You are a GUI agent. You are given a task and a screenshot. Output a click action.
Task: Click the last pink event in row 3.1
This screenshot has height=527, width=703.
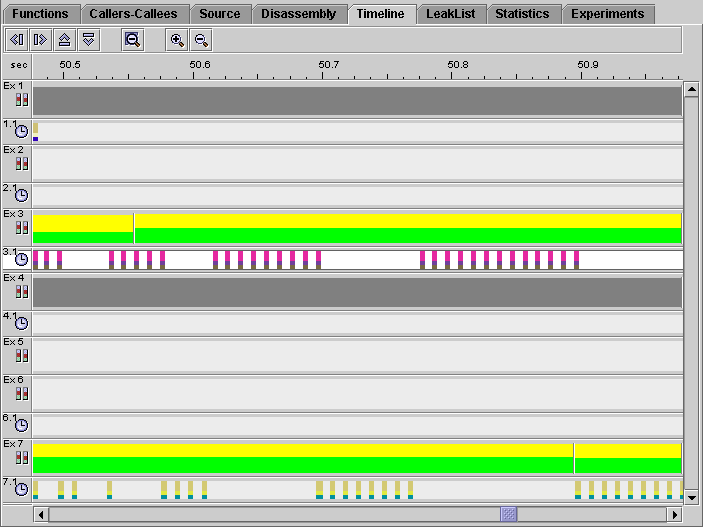tap(577, 260)
